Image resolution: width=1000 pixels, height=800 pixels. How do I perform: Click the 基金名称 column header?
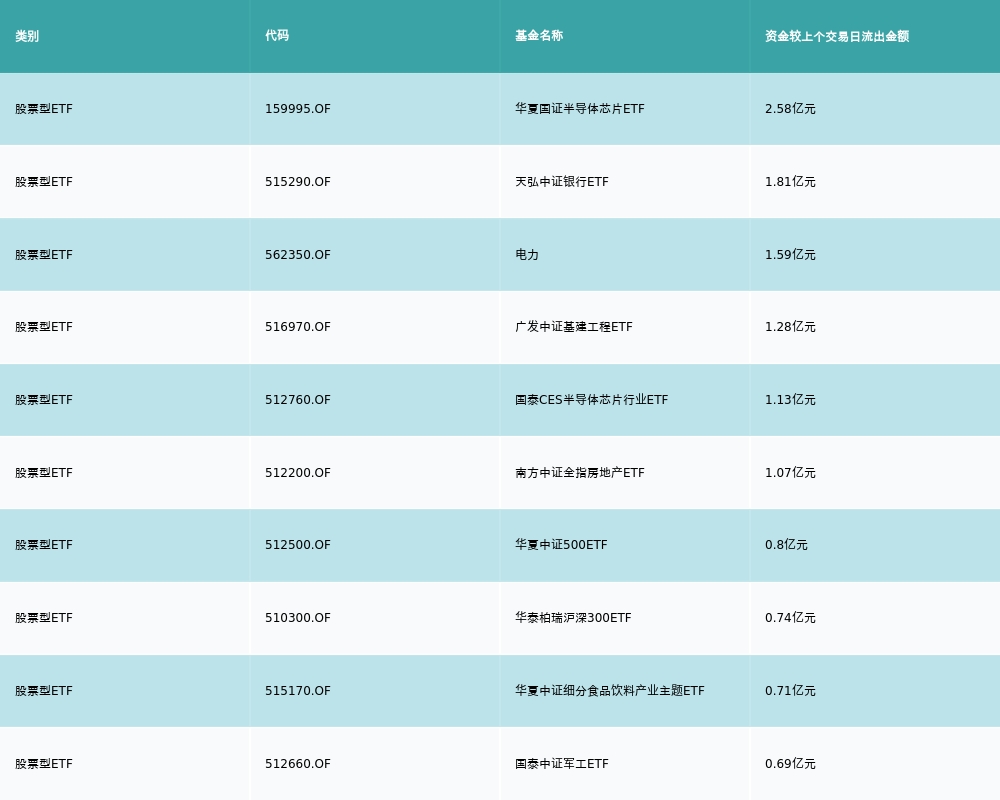tap(539, 36)
